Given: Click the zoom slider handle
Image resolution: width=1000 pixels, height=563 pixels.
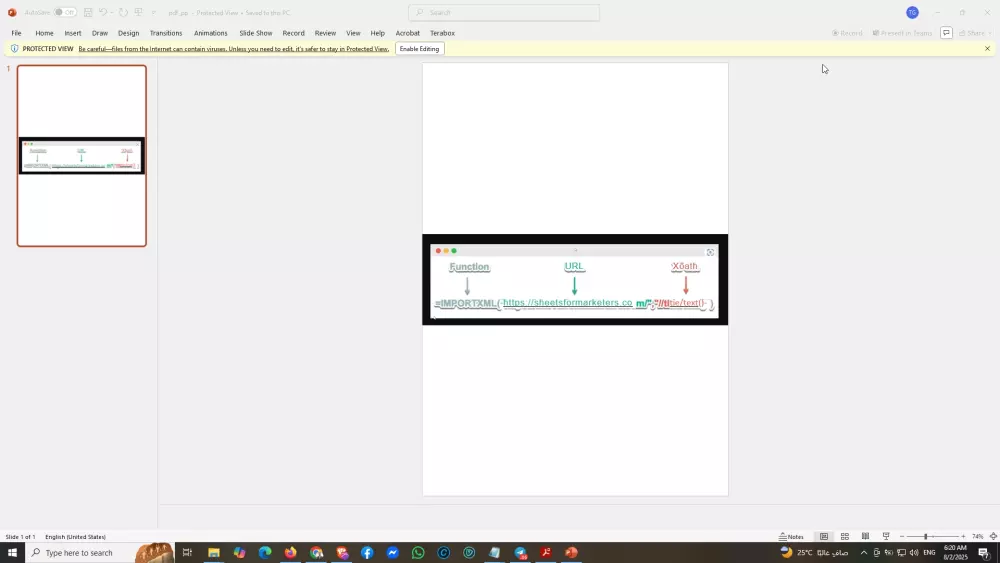Looking at the screenshot, I should [925, 537].
